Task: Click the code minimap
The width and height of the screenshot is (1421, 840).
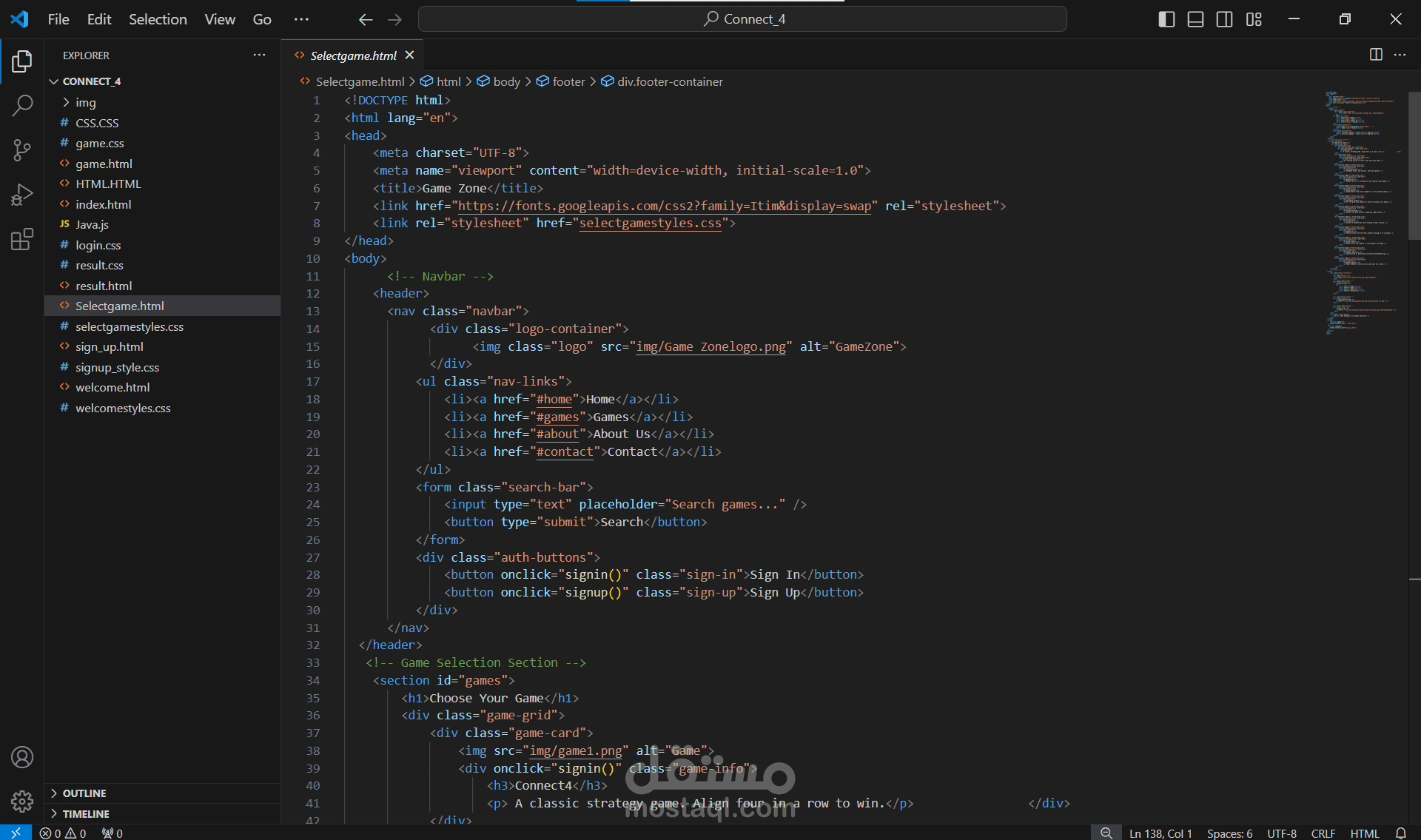Action: (x=1363, y=213)
